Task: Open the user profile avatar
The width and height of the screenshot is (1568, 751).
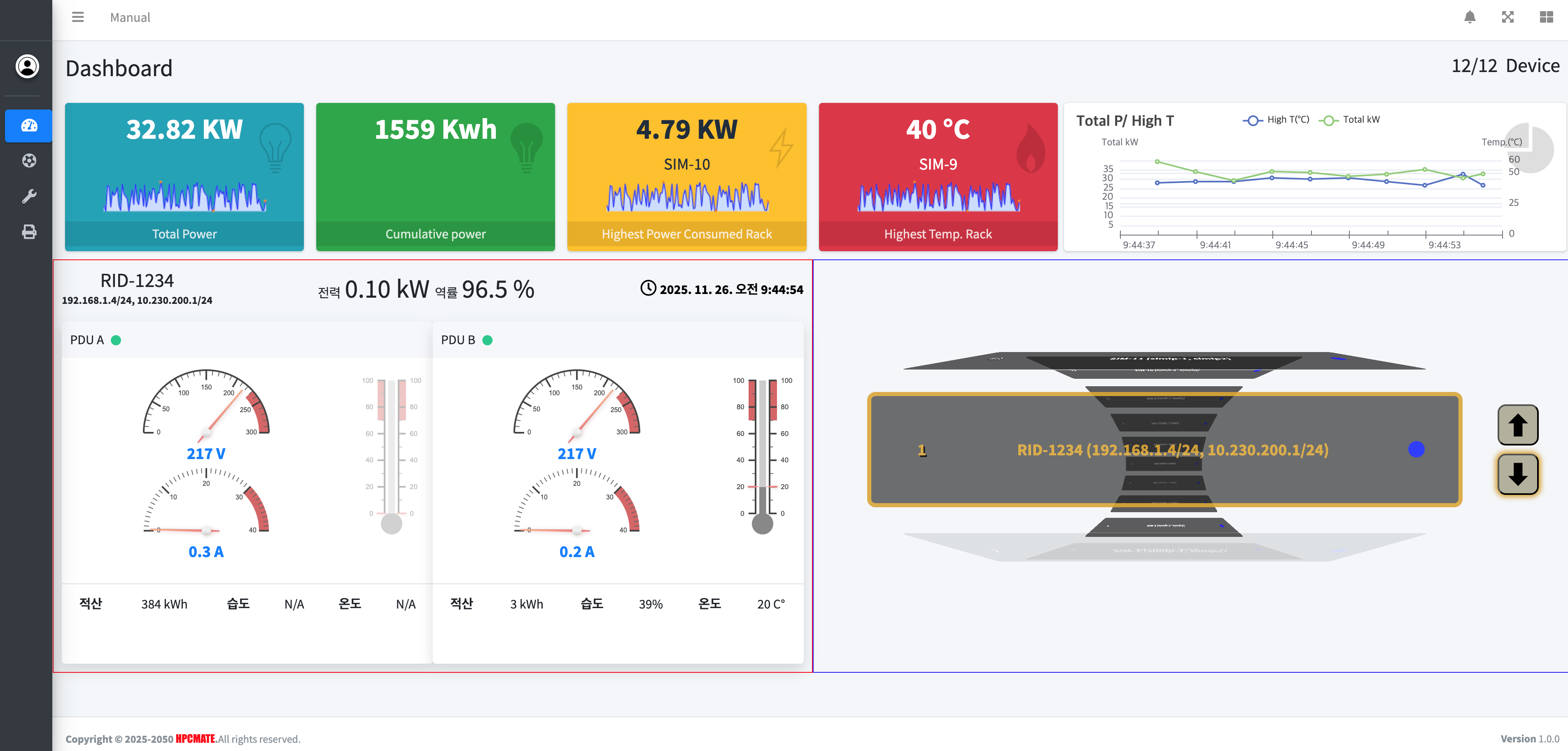Action: (x=27, y=66)
